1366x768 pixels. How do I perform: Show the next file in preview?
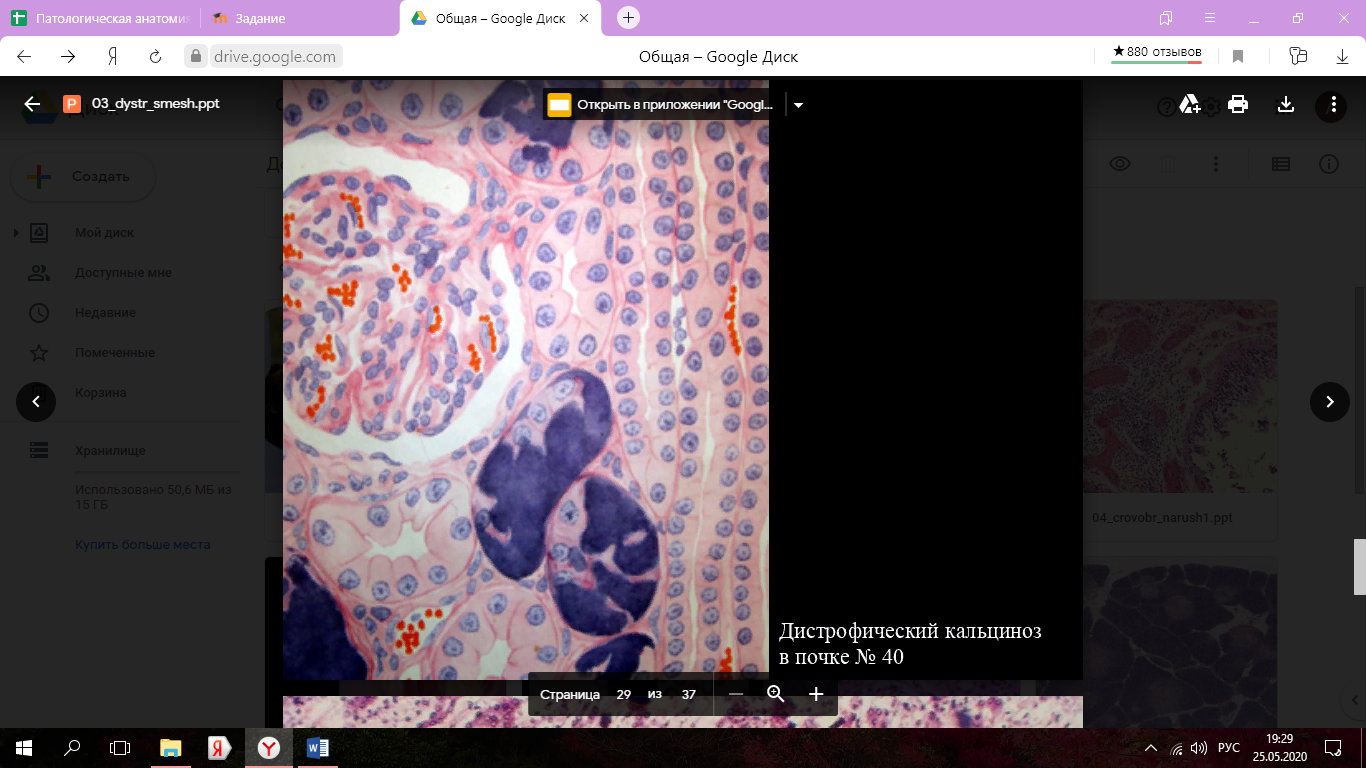1330,402
